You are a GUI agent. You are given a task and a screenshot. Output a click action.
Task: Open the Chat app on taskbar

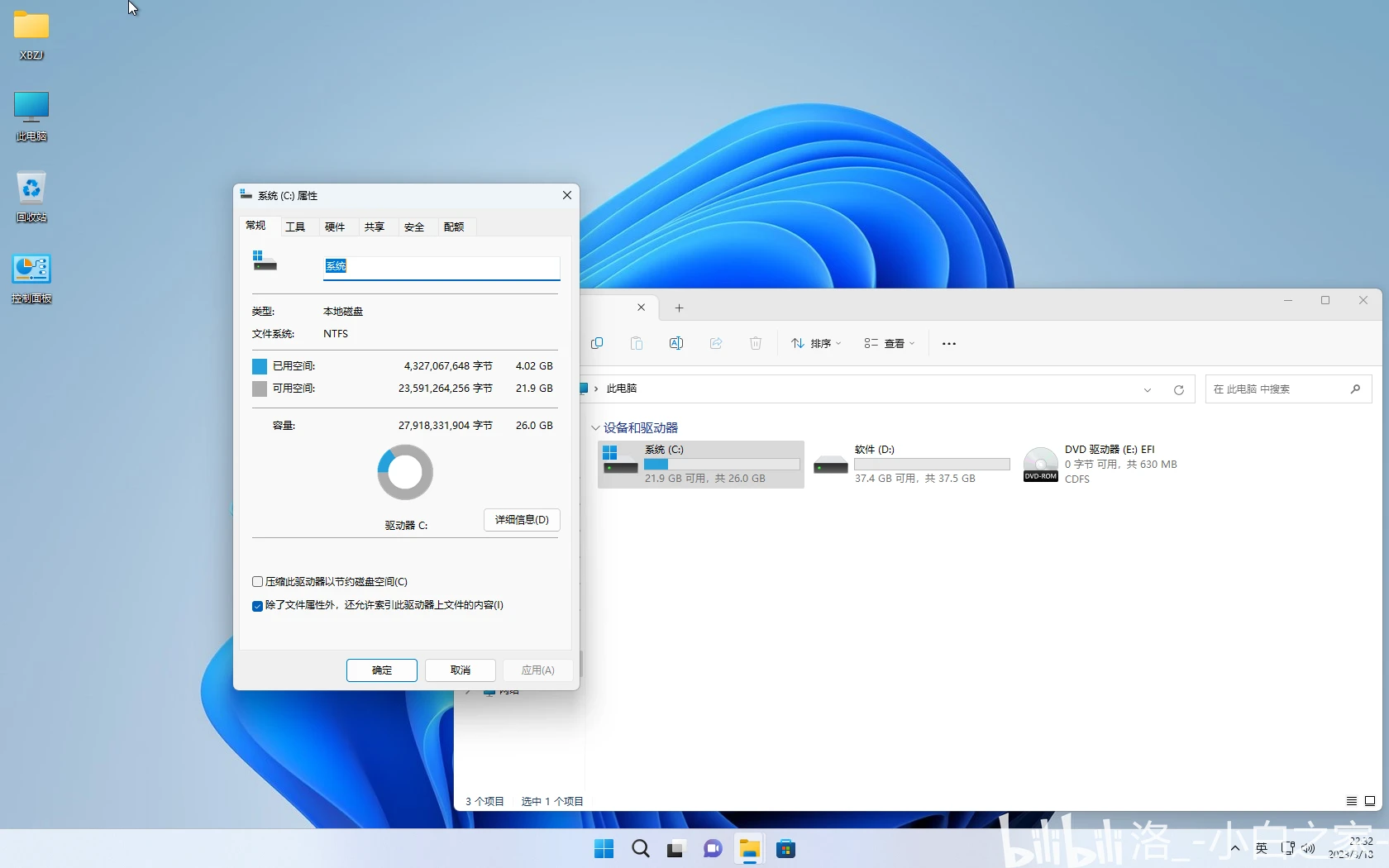click(713, 849)
